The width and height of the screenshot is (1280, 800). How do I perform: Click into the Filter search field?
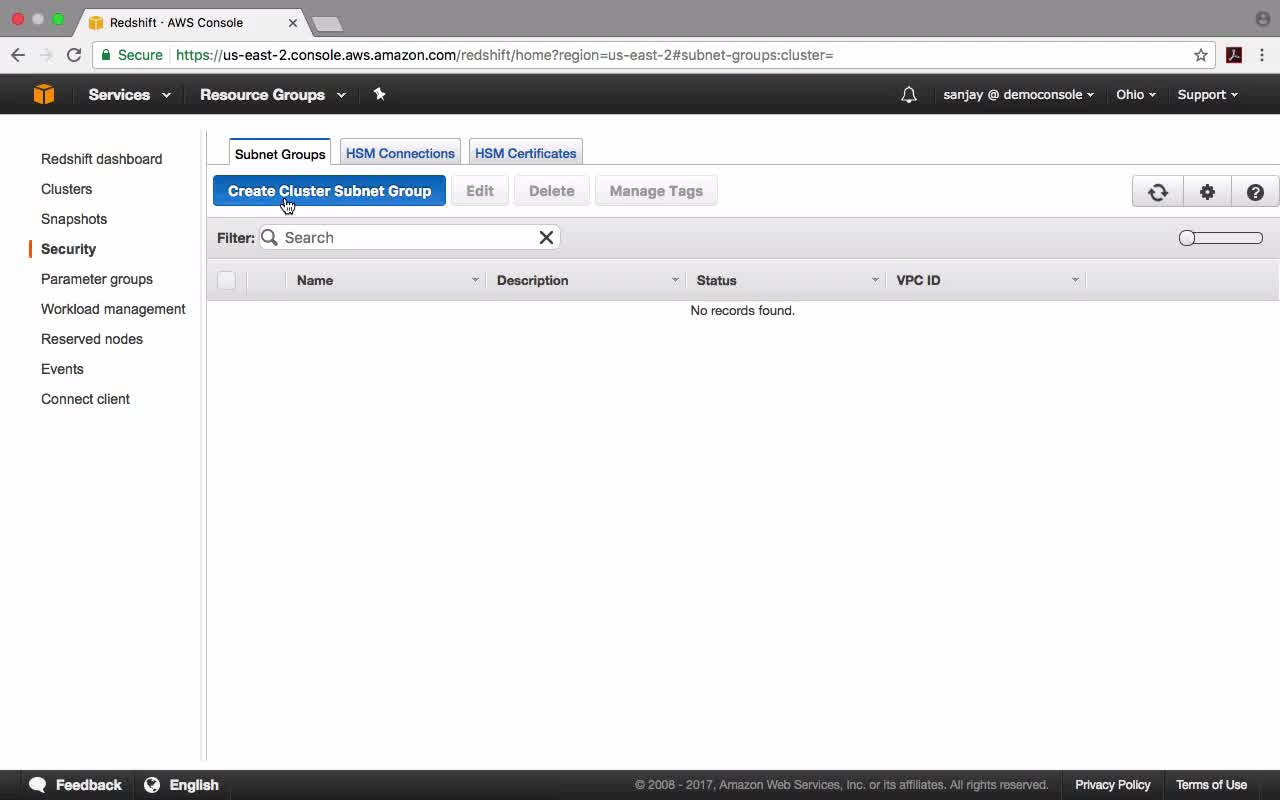[410, 237]
